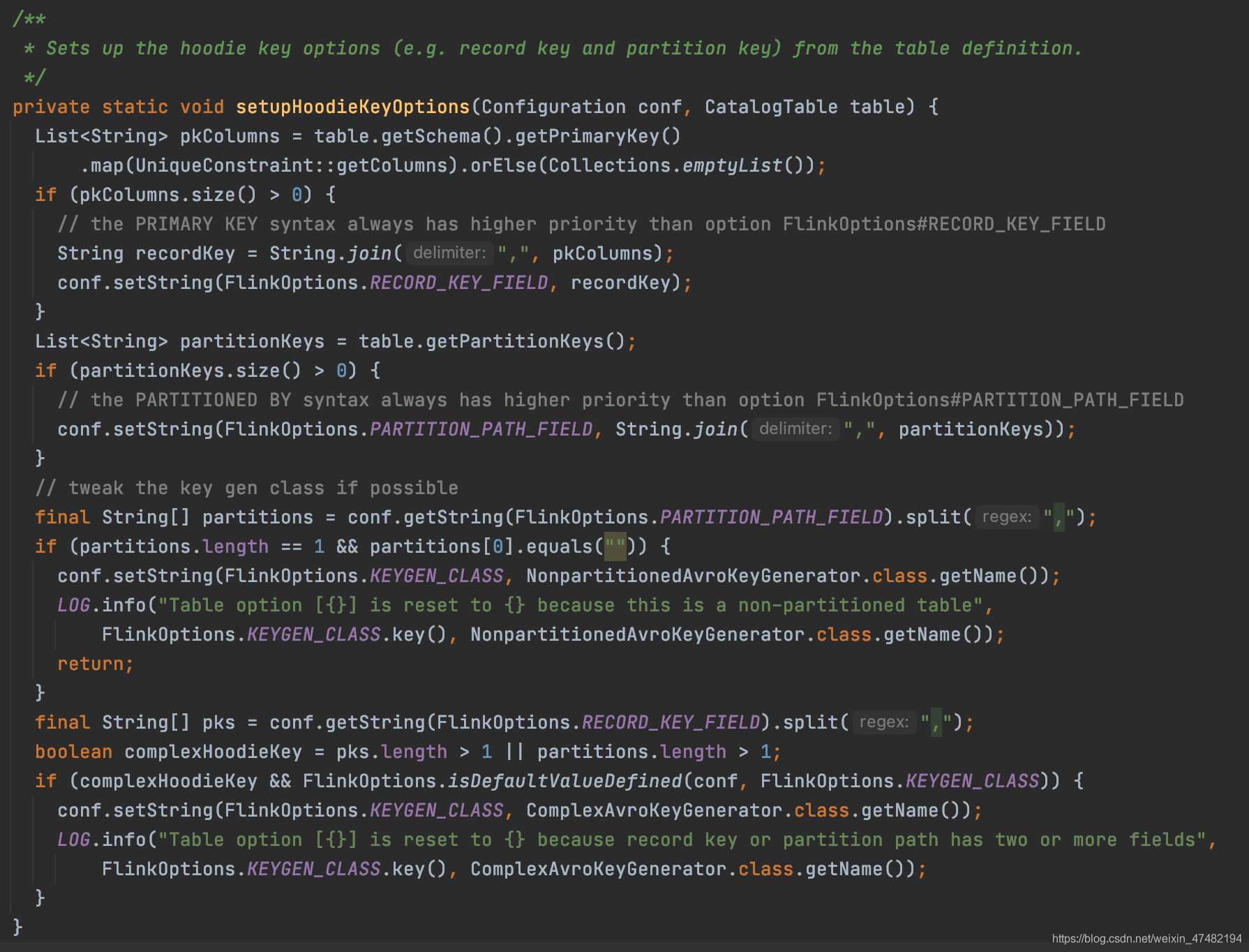Screen dimensions: 1249x952
Task: Click 'partitionKeys.size() > 0' condition
Action: click(213, 371)
